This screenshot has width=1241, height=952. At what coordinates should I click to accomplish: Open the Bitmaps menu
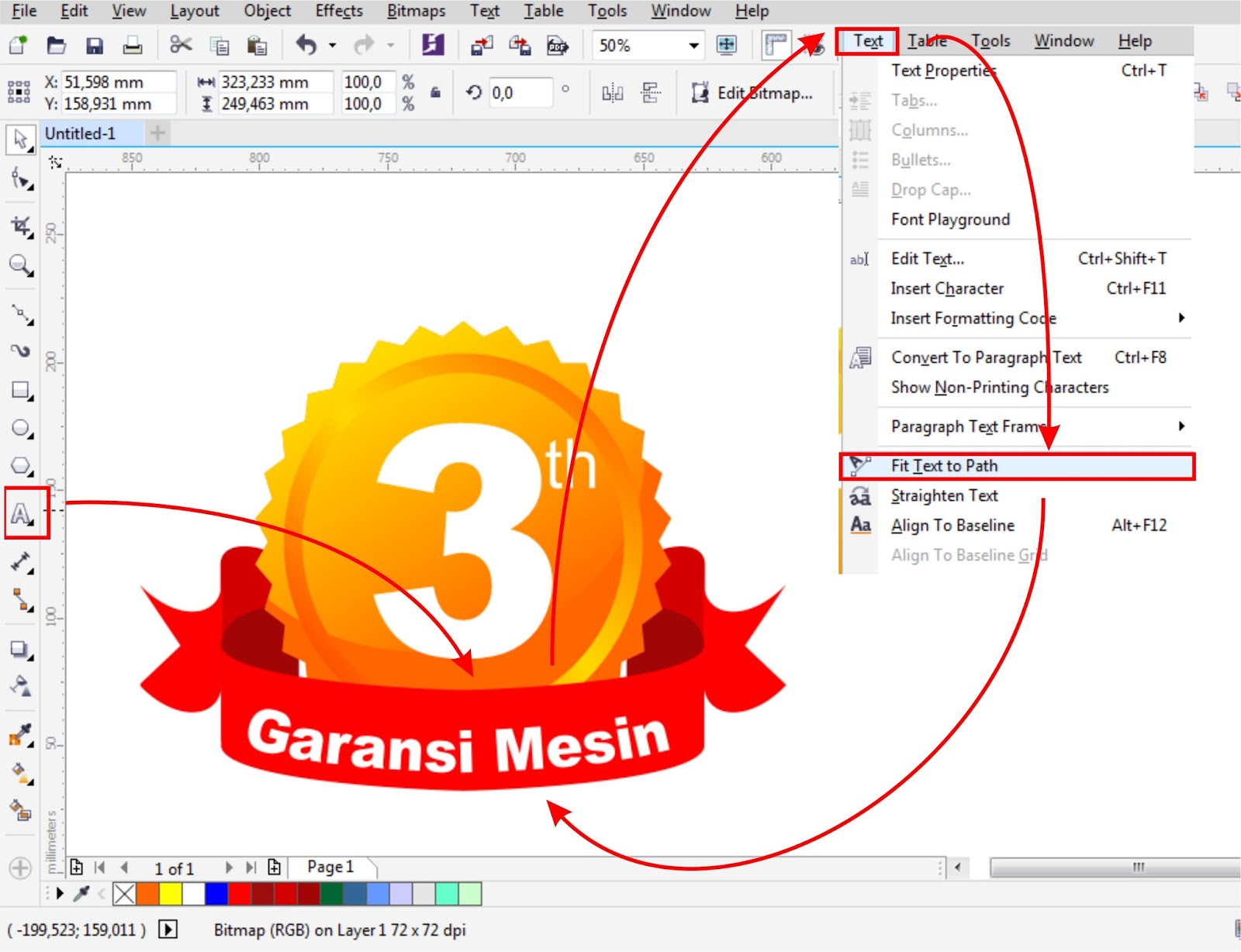(416, 11)
